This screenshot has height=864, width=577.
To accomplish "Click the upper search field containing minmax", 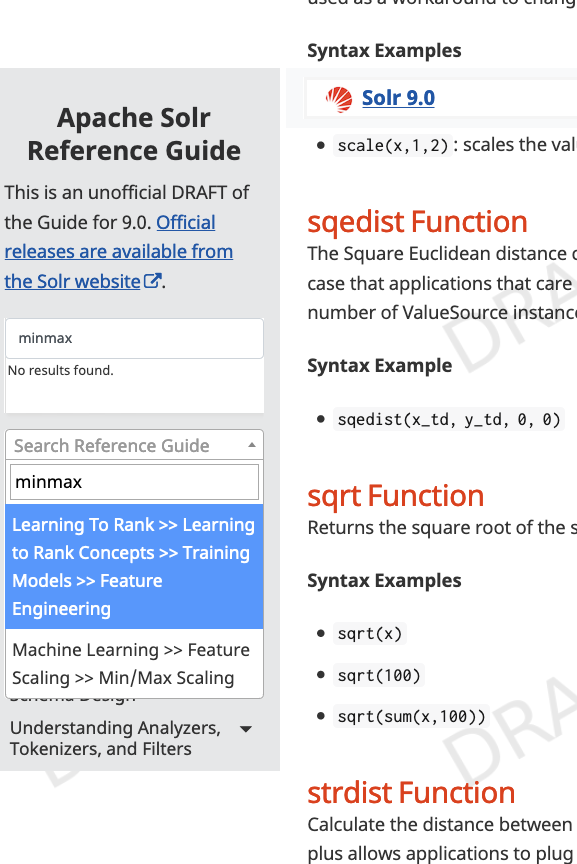I will (134, 338).
